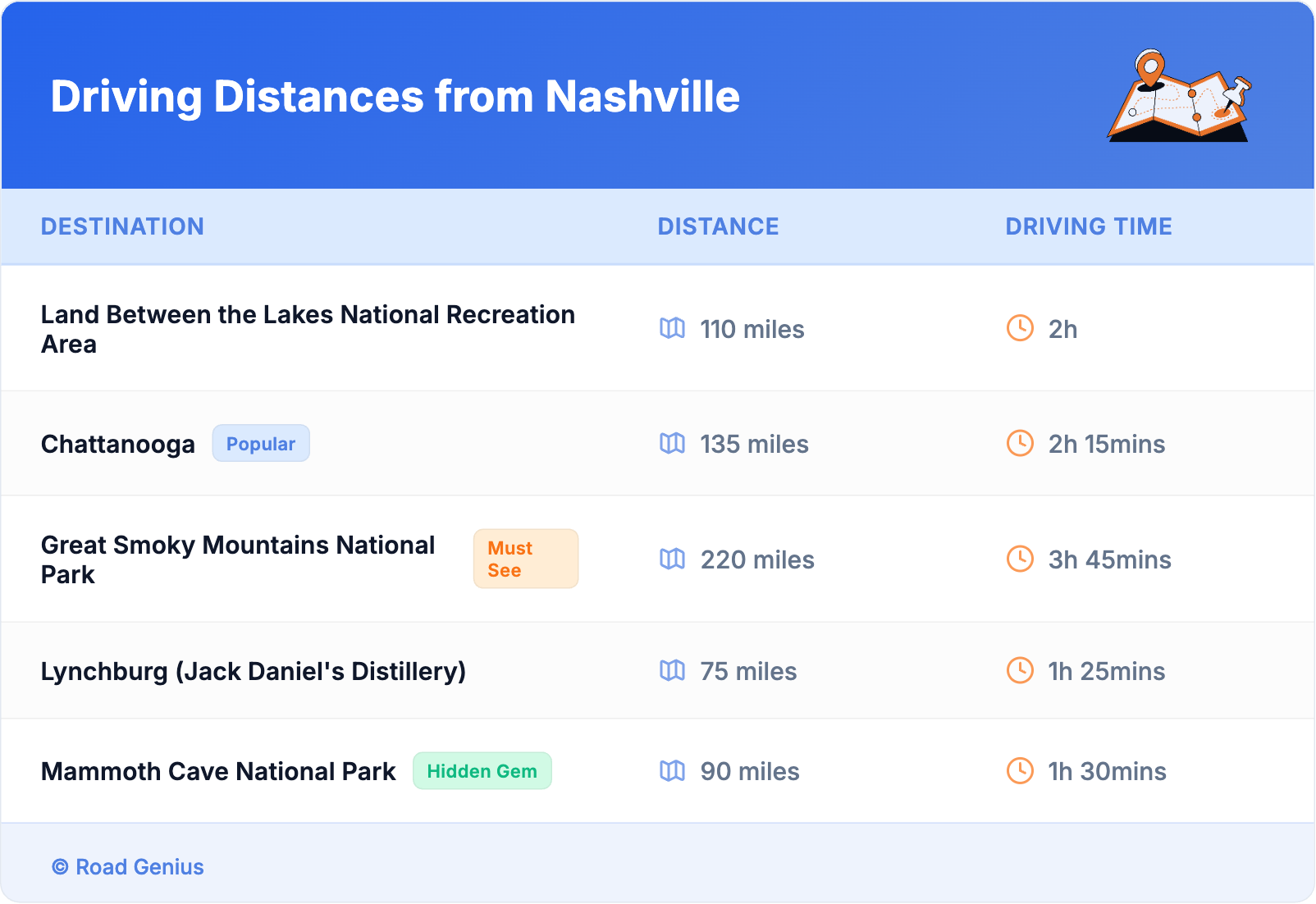The width and height of the screenshot is (1316, 904).
Task: Select the Popular badge next to Chattanooga
Action: point(261,443)
